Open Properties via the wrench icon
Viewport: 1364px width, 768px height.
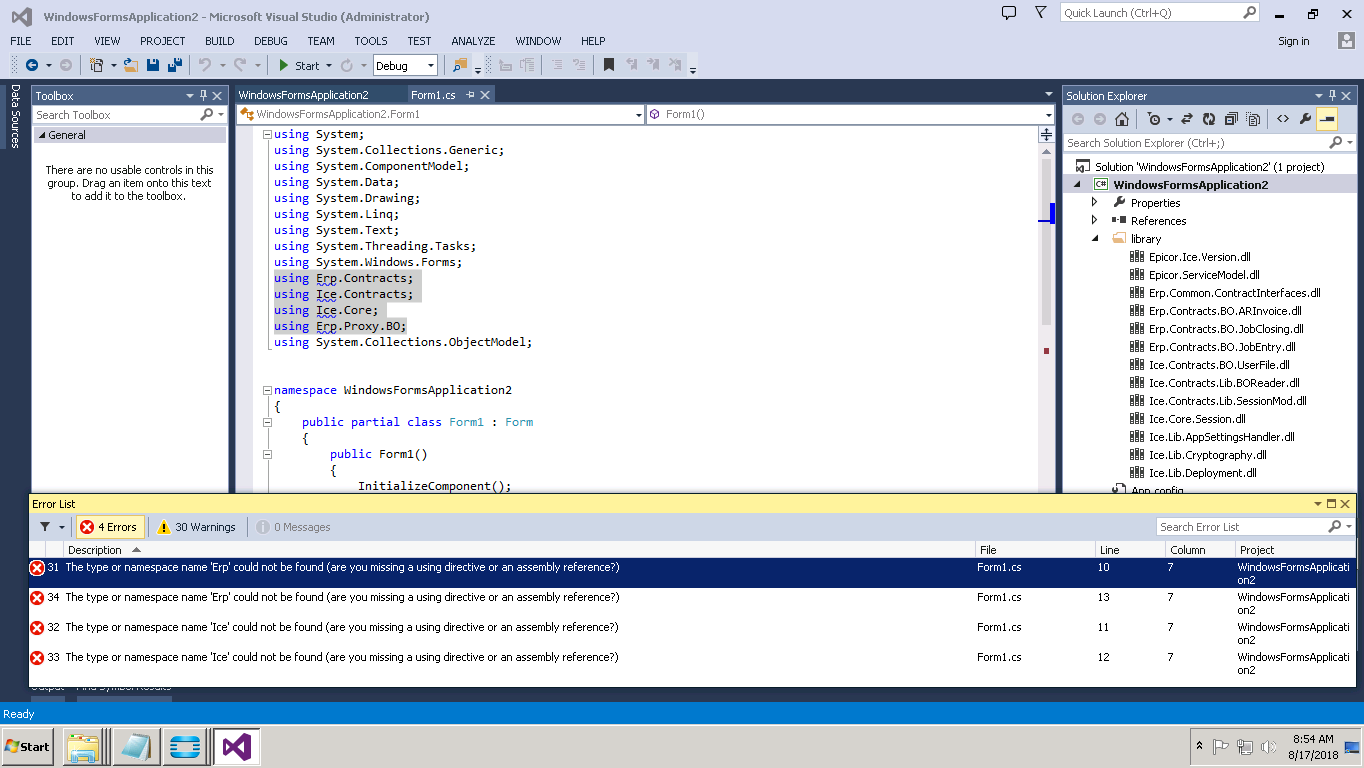point(1305,119)
